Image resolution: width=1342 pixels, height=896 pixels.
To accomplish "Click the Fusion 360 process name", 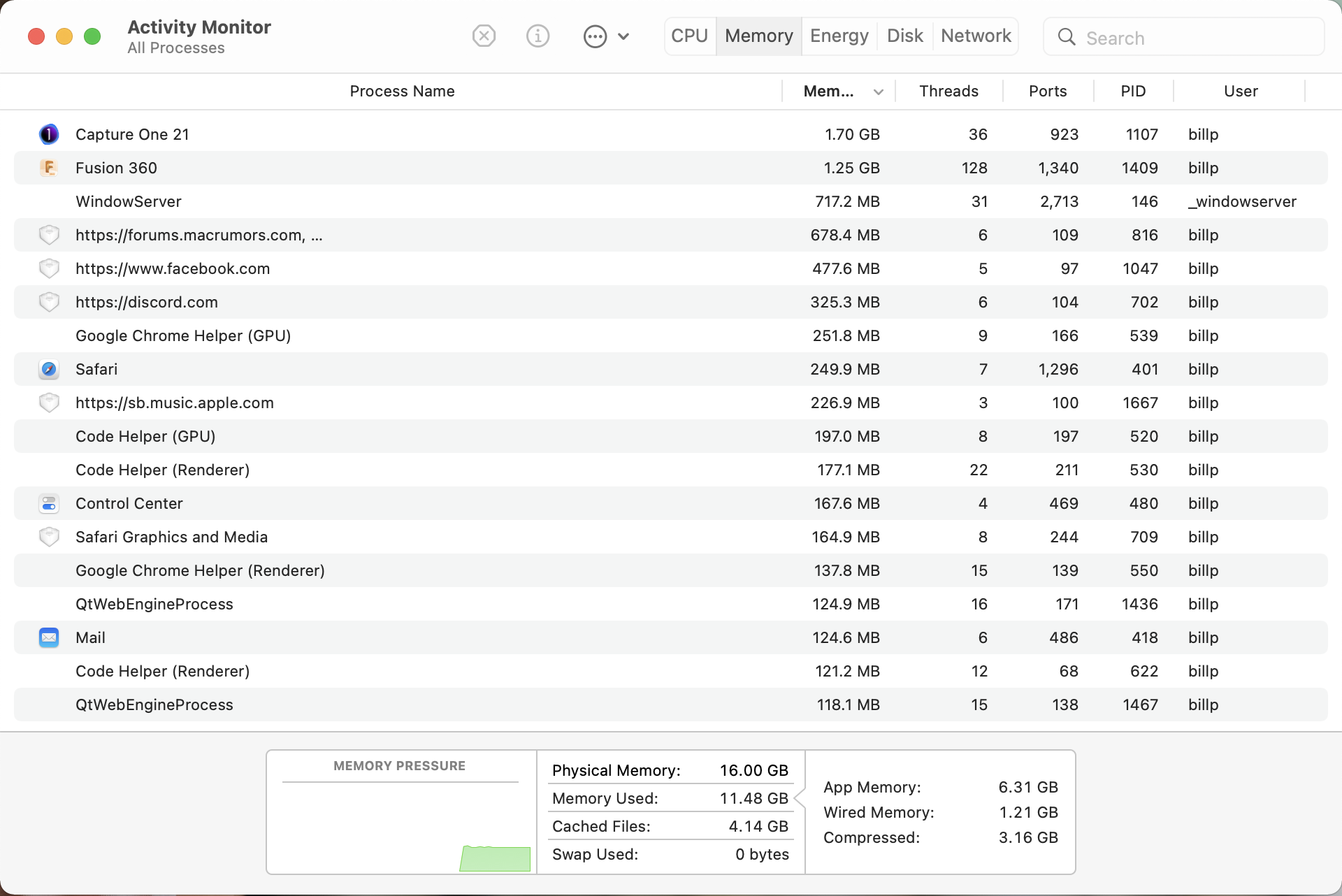I will [116, 168].
